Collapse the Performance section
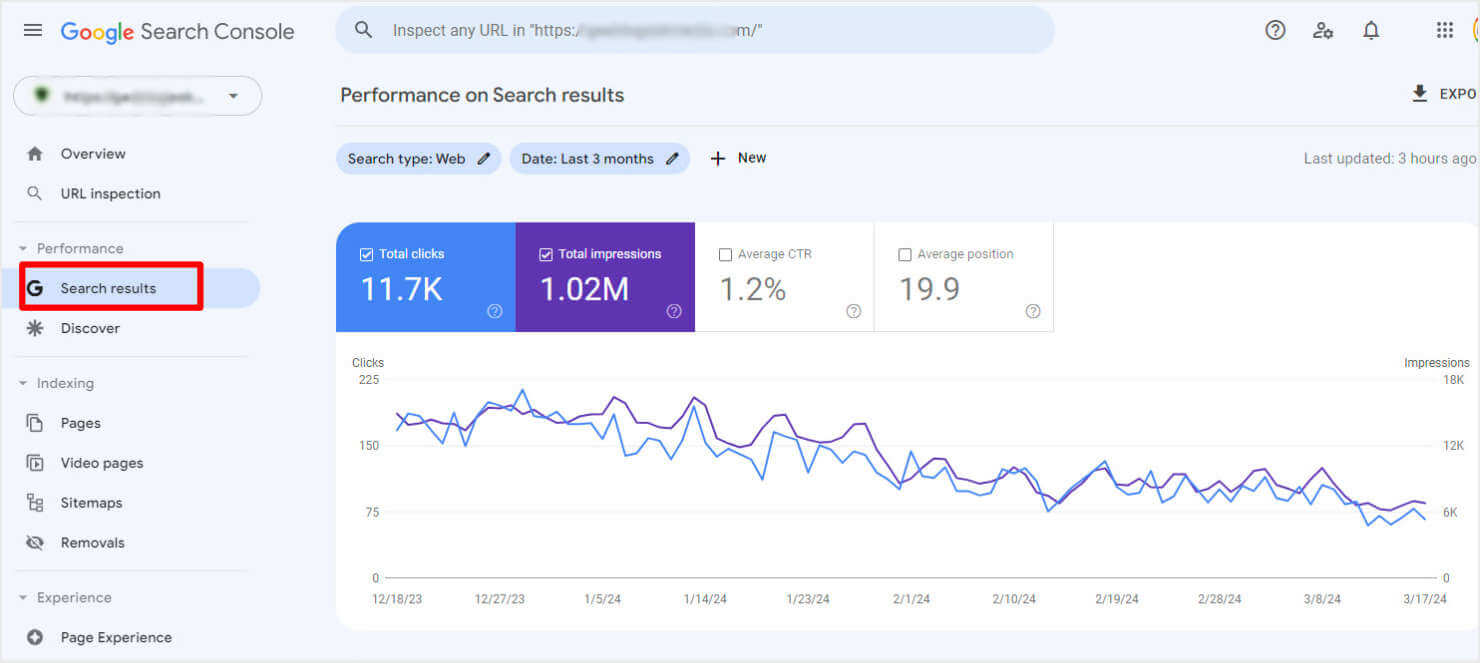The image size is (1480, 663). 22,248
